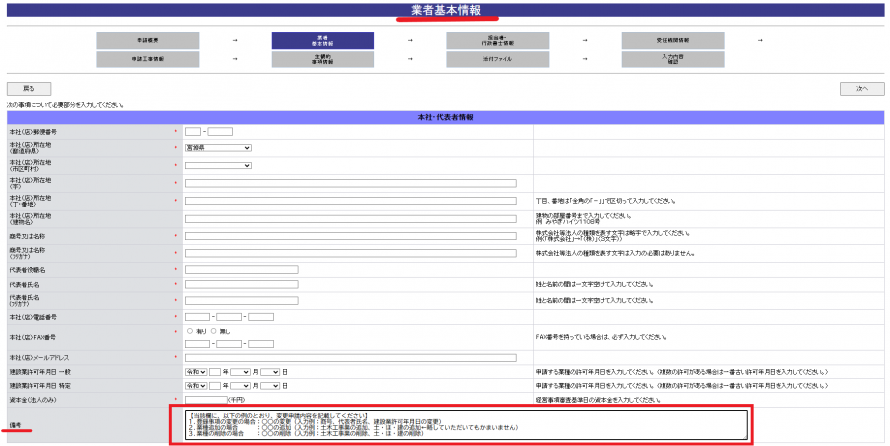890x446 pixels.
Task: Open the 担当者・行政書士情報 step tab
Action: tap(497, 41)
